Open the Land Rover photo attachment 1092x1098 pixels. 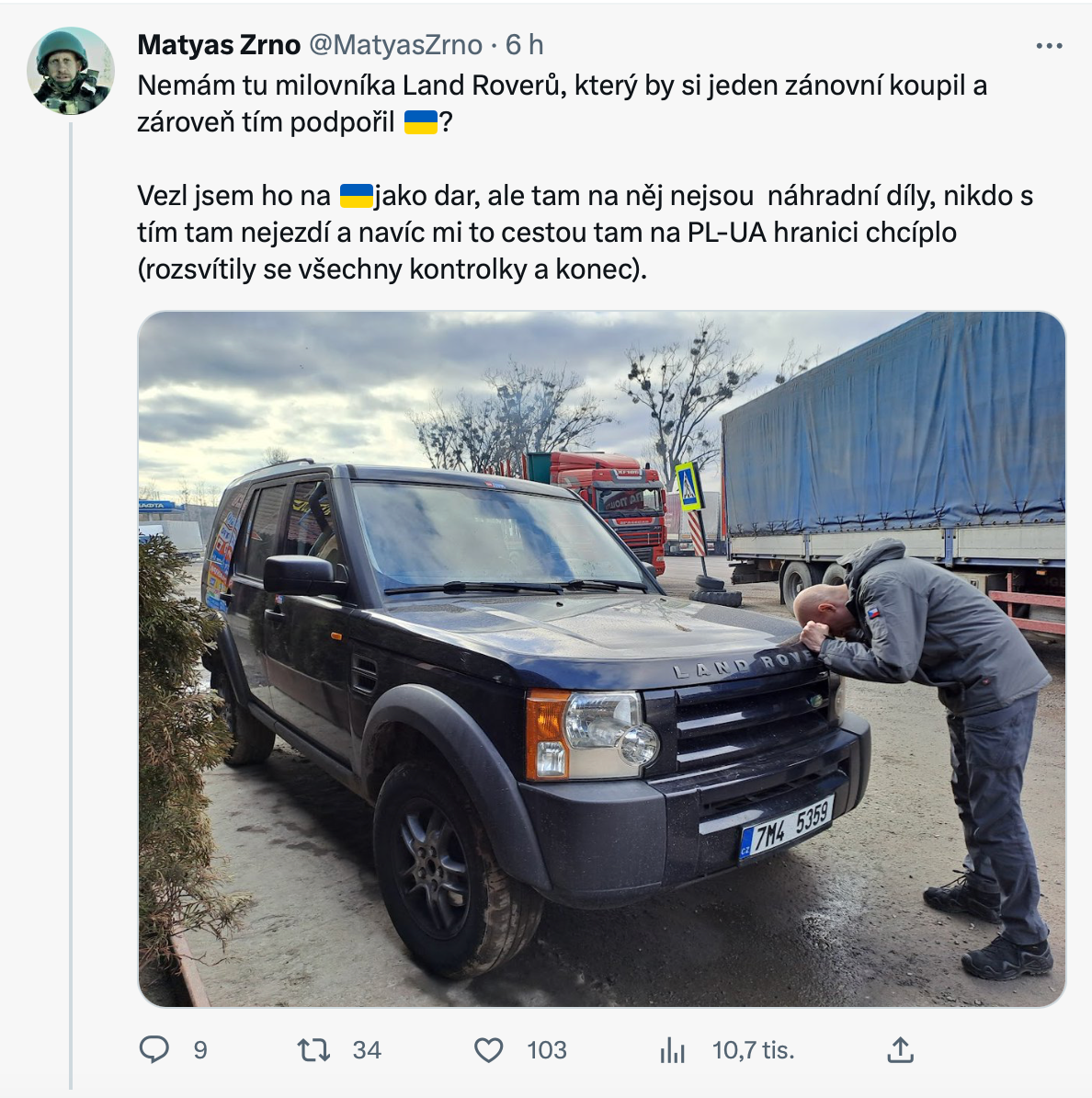pyautogui.click(x=601, y=659)
